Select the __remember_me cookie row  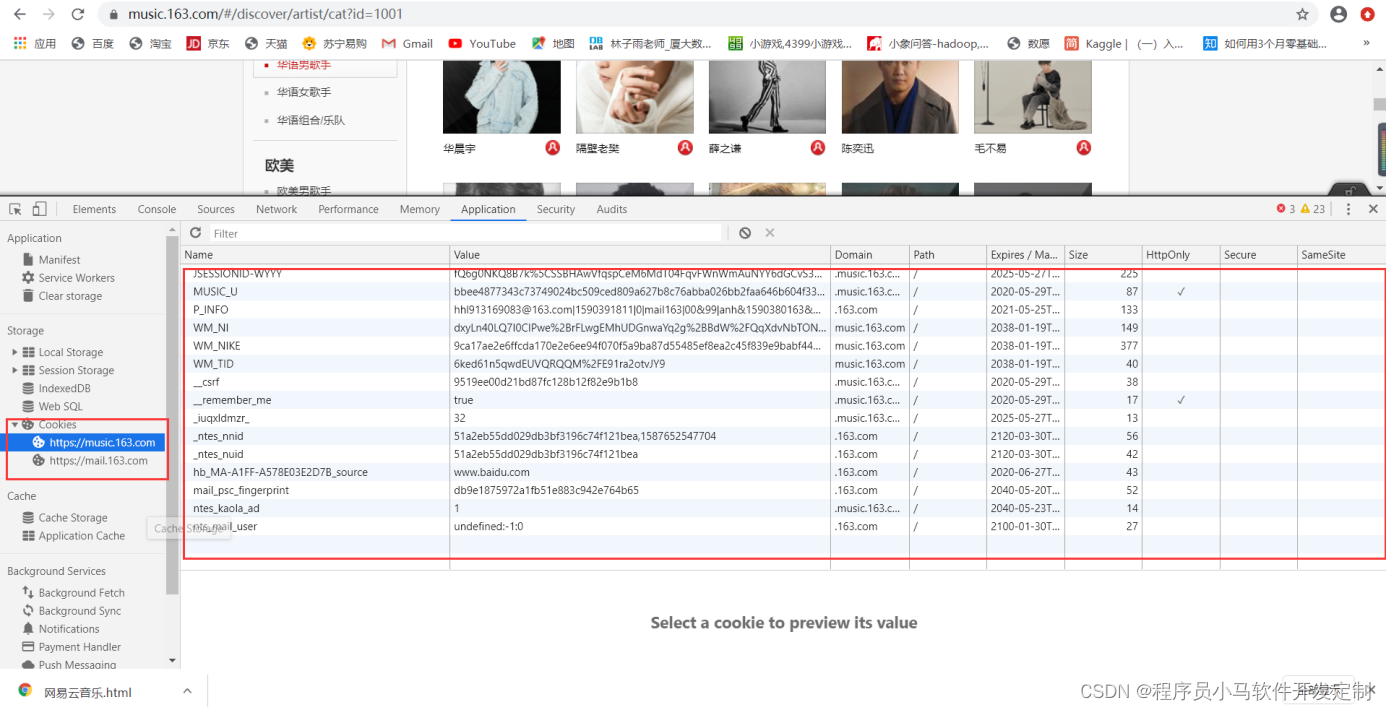[x=783, y=400]
